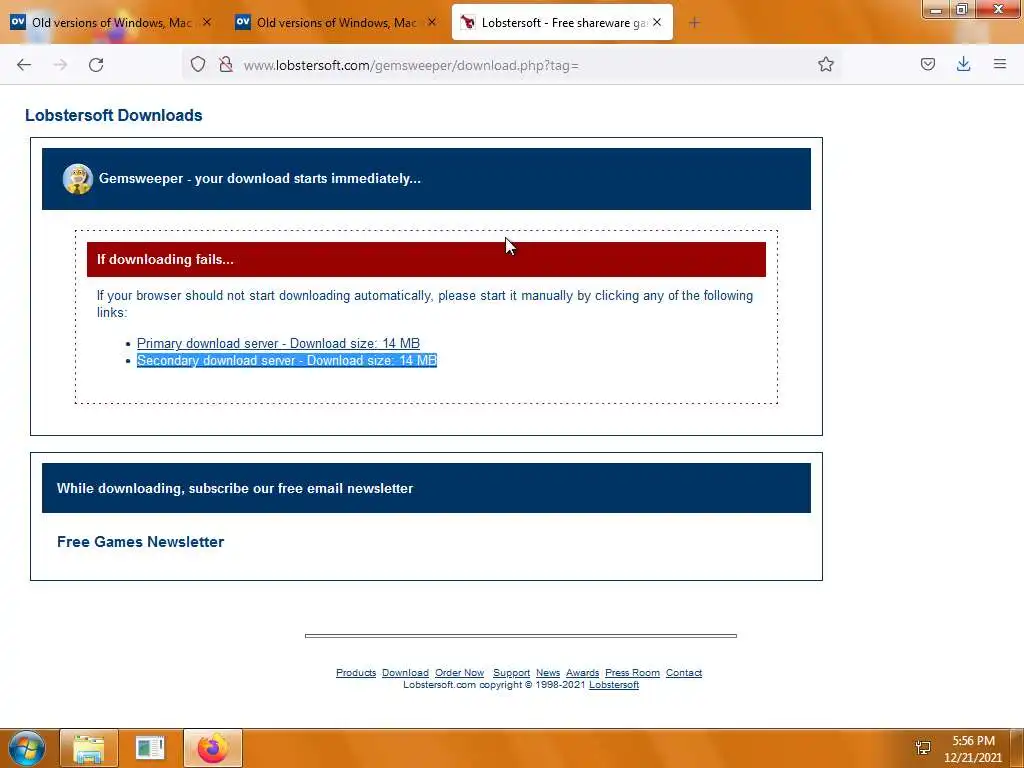The height and width of the screenshot is (768, 1024).
Task: Open the Products footer link
Action: point(356,673)
